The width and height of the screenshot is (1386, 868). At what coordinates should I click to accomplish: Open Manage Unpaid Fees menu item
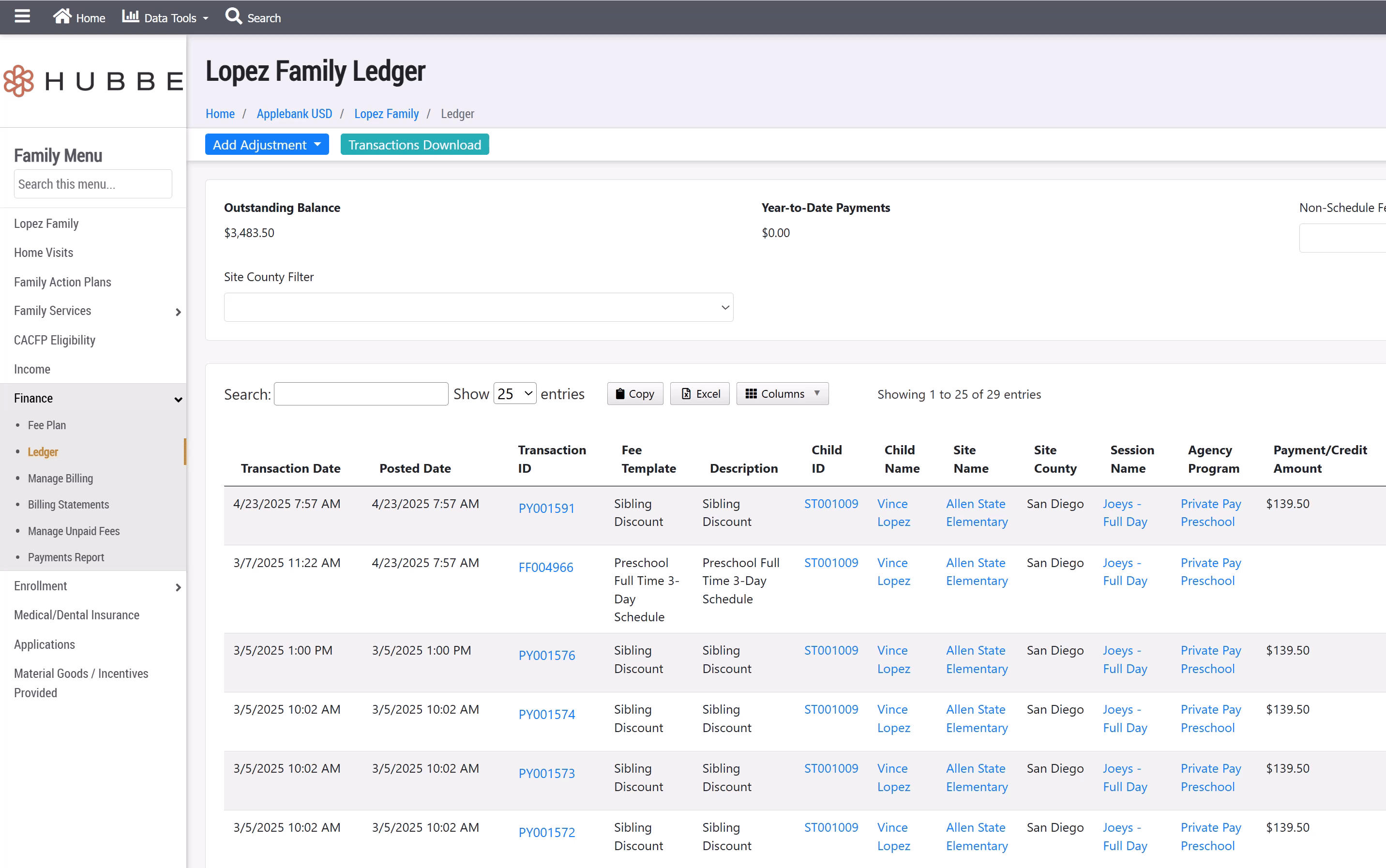[74, 531]
